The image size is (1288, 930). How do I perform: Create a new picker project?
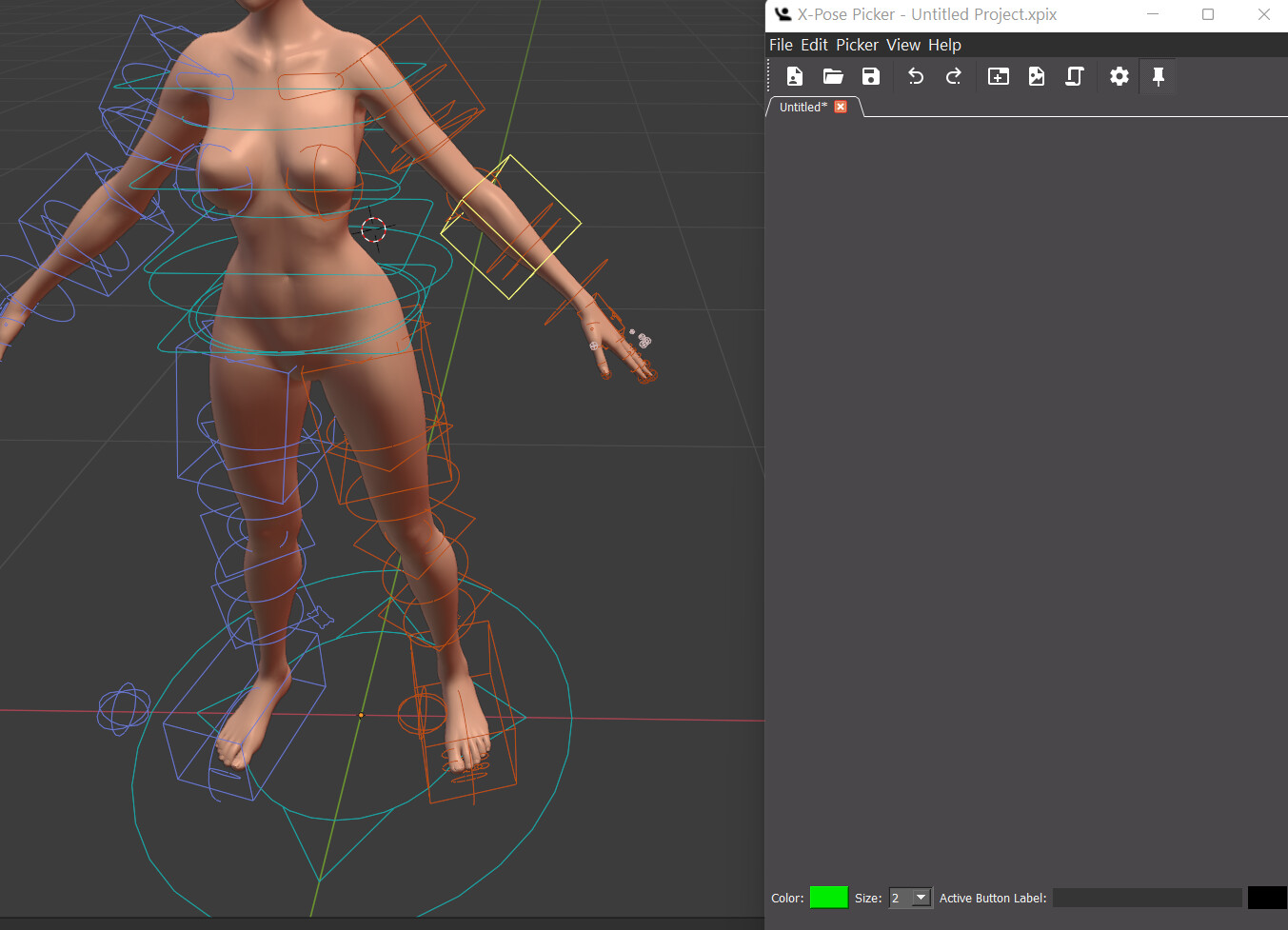coord(795,76)
